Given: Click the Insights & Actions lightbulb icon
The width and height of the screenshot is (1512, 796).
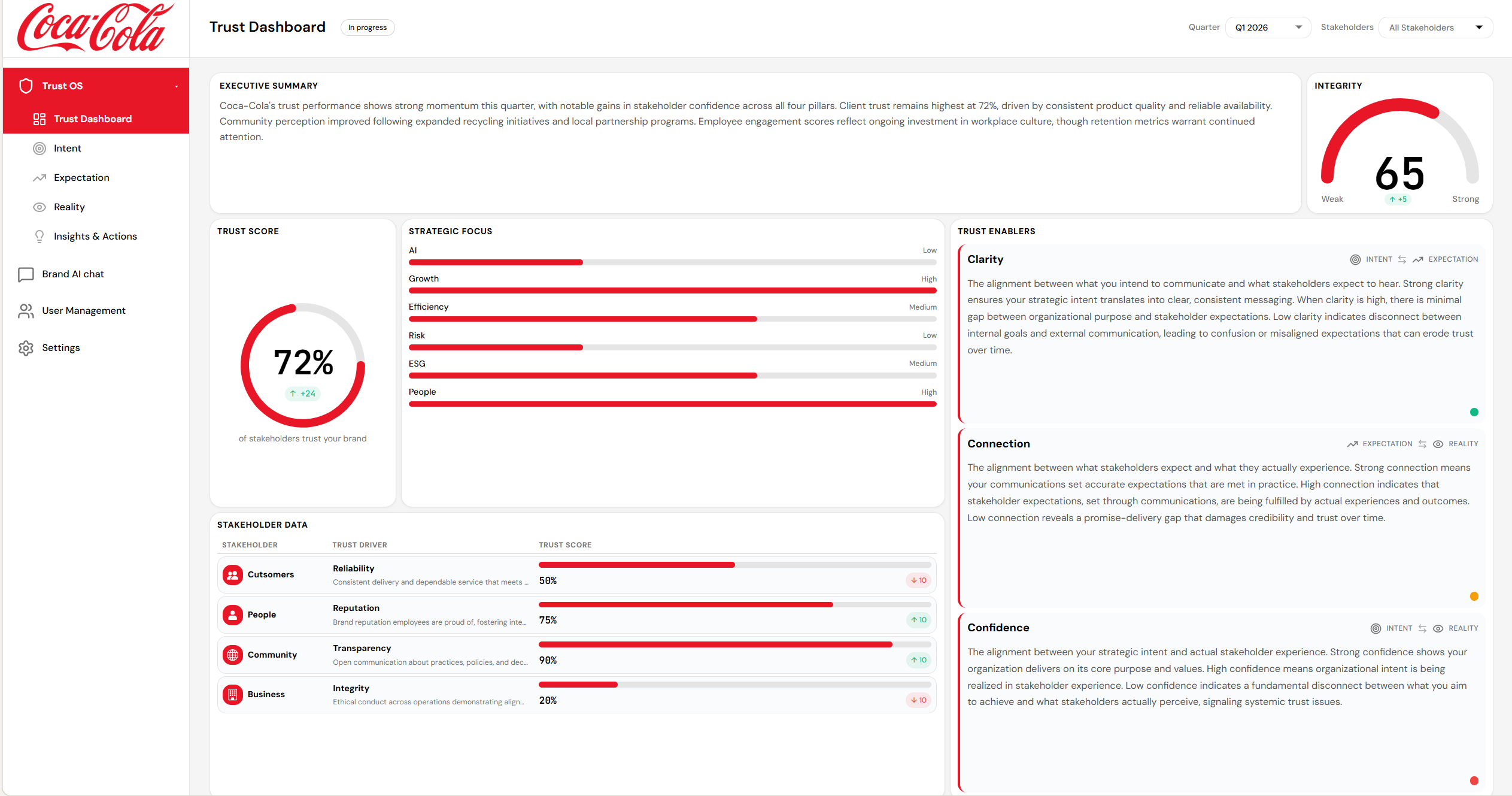Looking at the screenshot, I should [40, 237].
